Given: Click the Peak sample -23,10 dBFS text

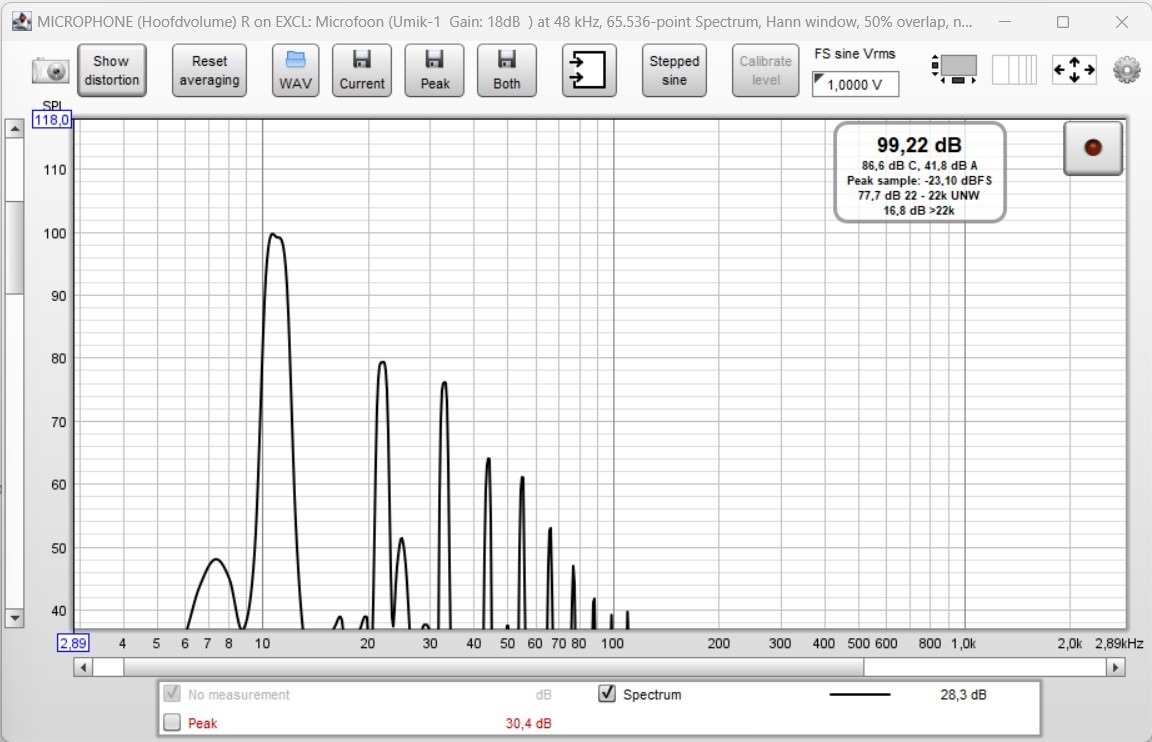Looking at the screenshot, I should pyautogui.click(x=919, y=181).
